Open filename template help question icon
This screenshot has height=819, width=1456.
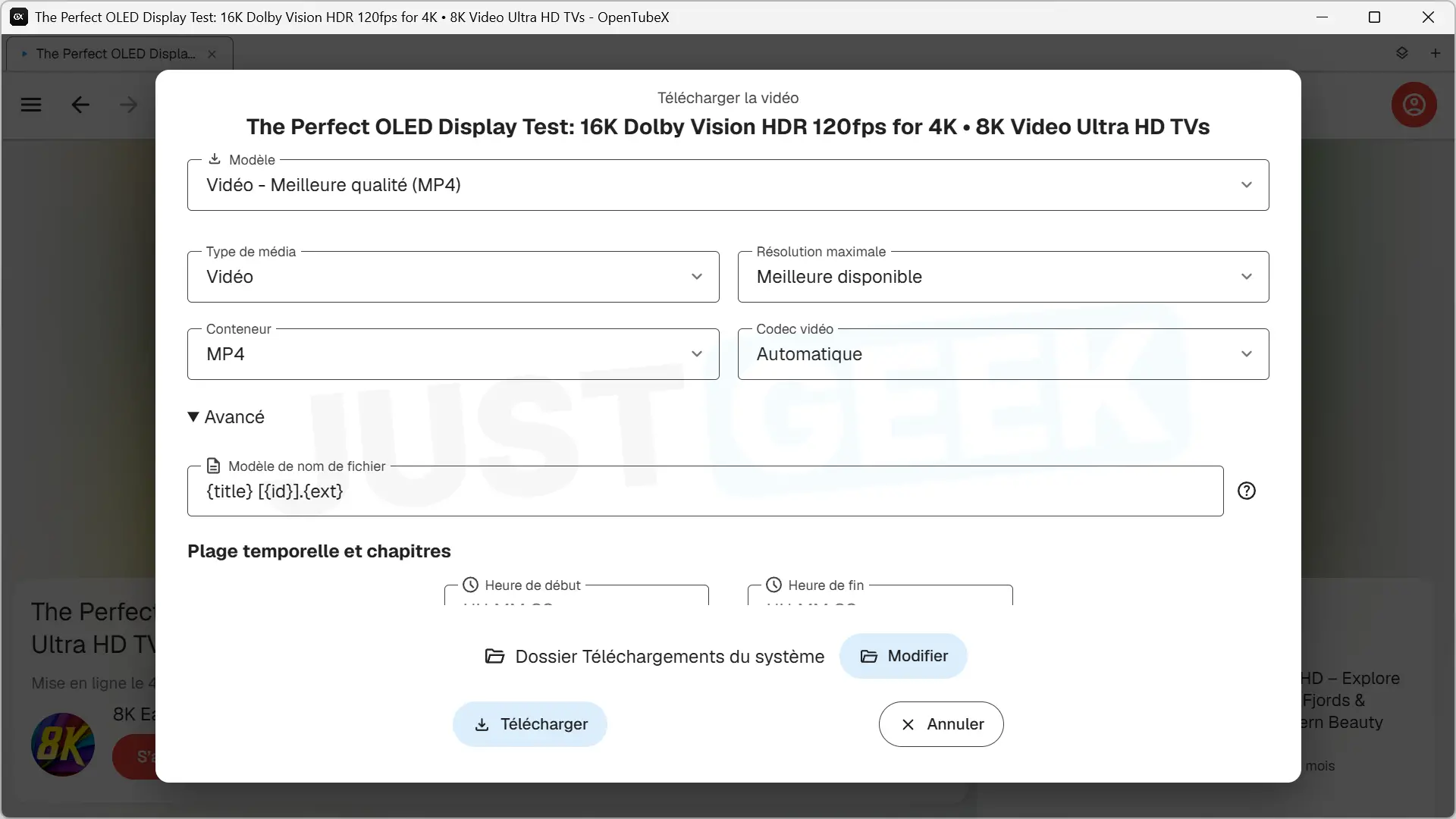pyautogui.click(x=1247, y=491)
